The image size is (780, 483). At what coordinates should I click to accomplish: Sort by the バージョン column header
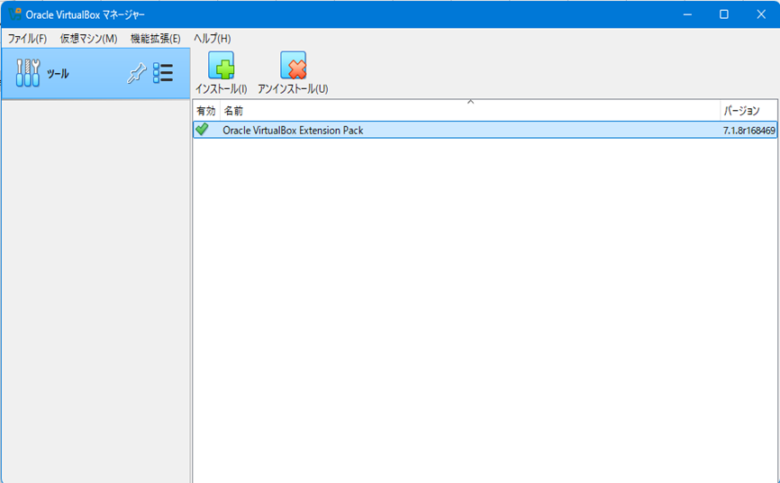point(749,110)
